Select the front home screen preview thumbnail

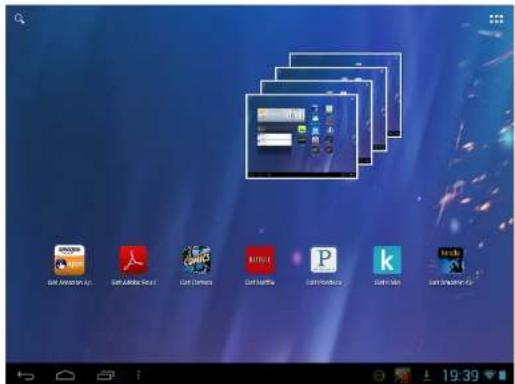[x=302, y=137]
